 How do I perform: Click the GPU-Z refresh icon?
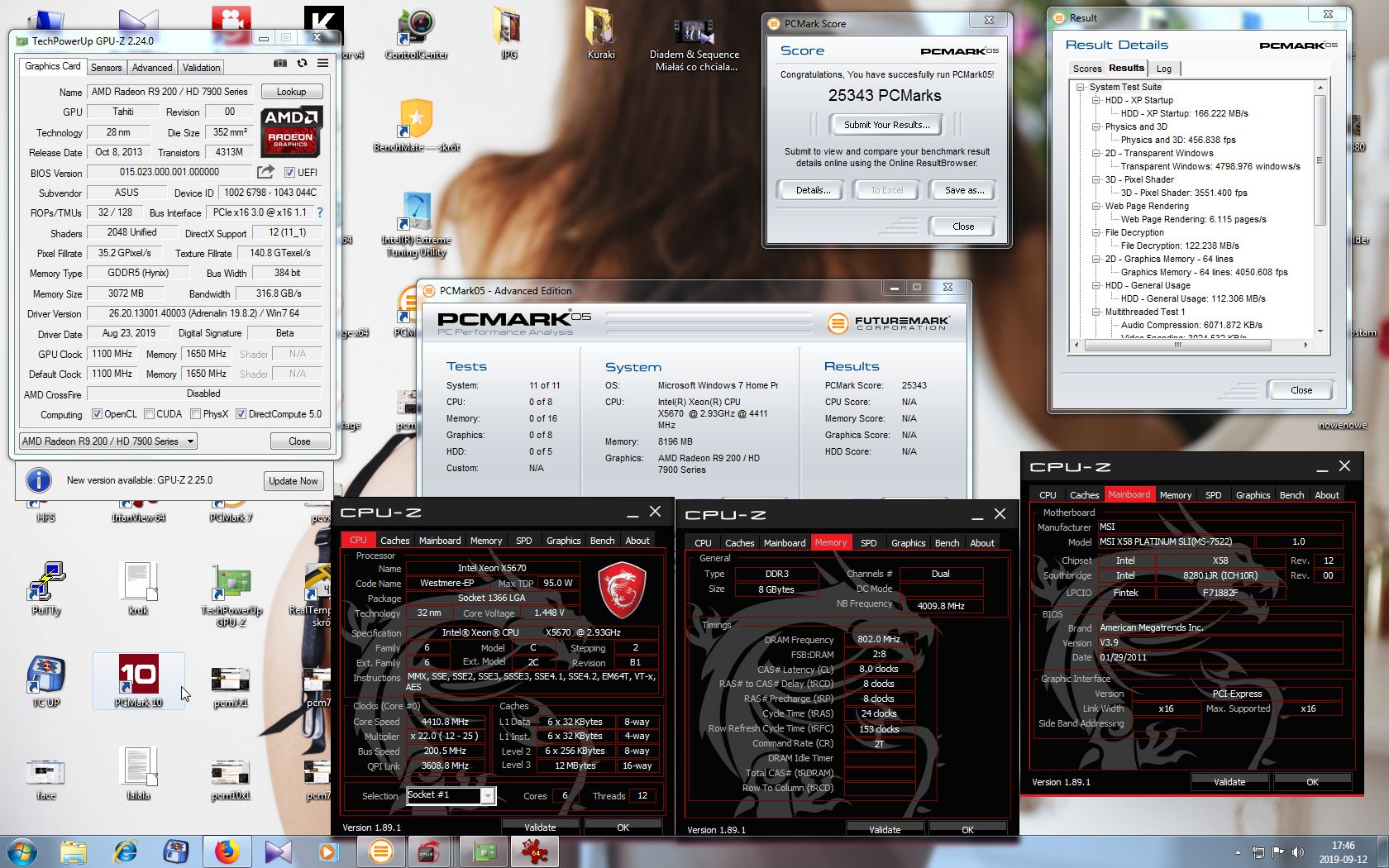pos(302,63)
